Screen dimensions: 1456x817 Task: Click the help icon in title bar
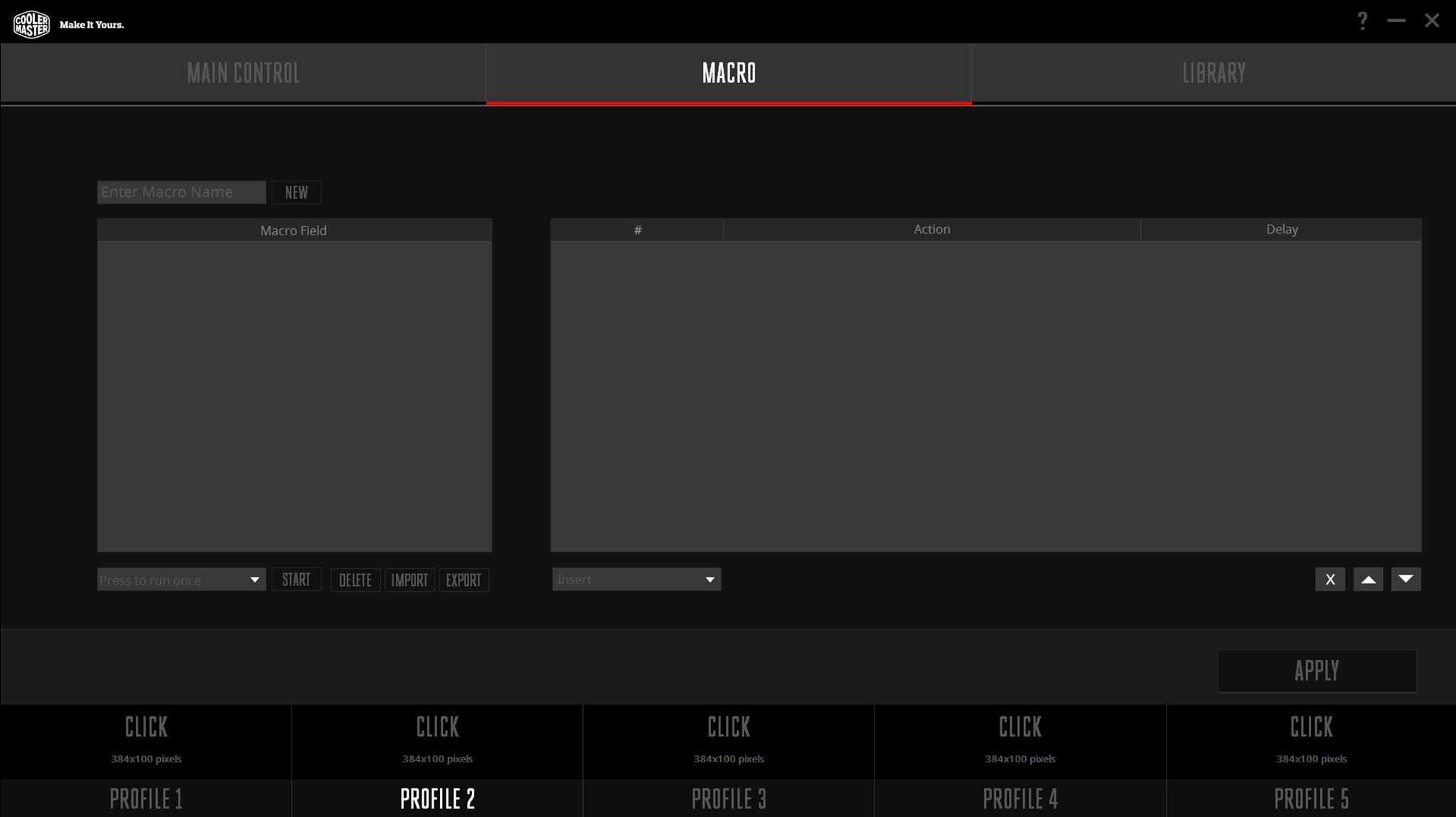tap(1362, 19)
